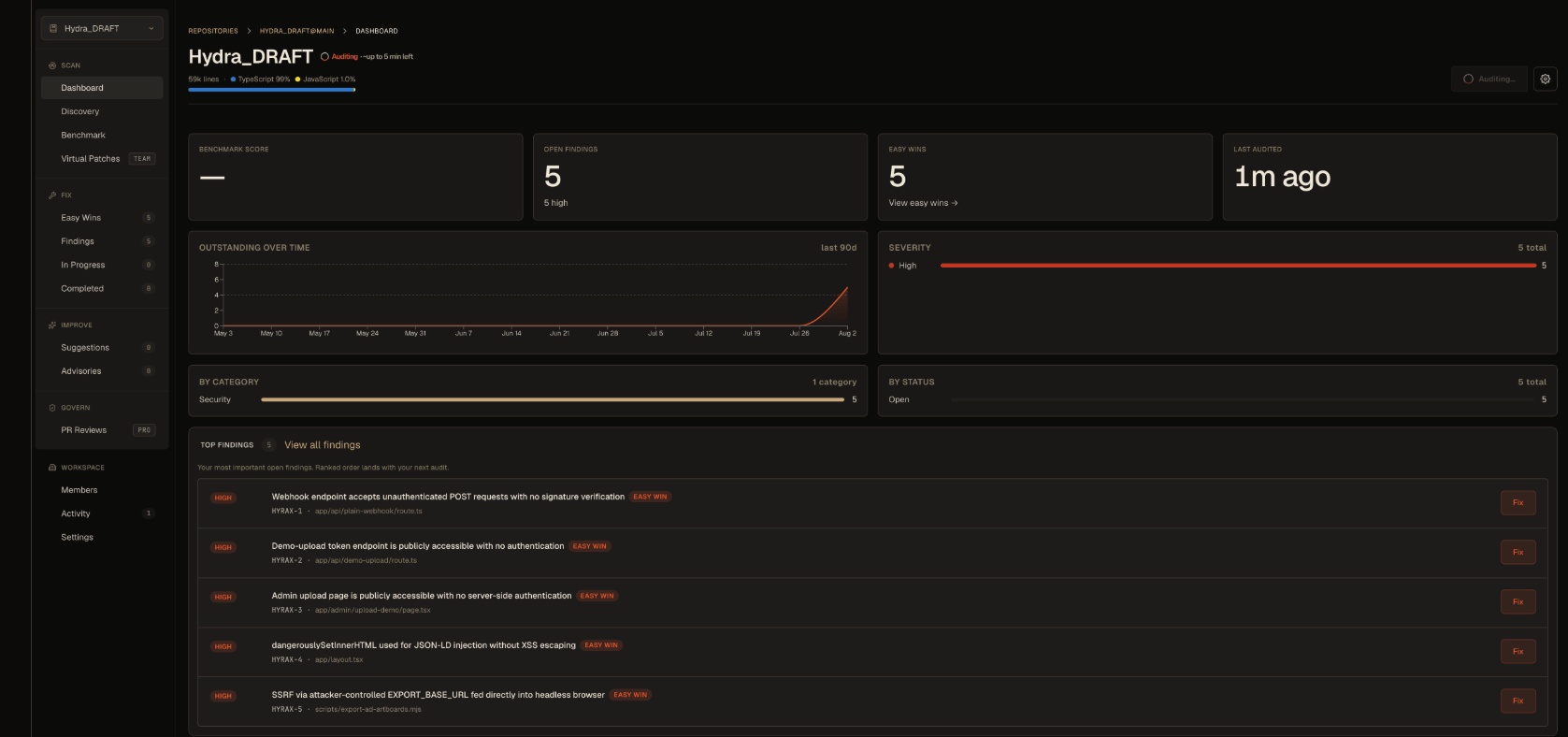Click the View all findings link

click(x=323, y=445)
